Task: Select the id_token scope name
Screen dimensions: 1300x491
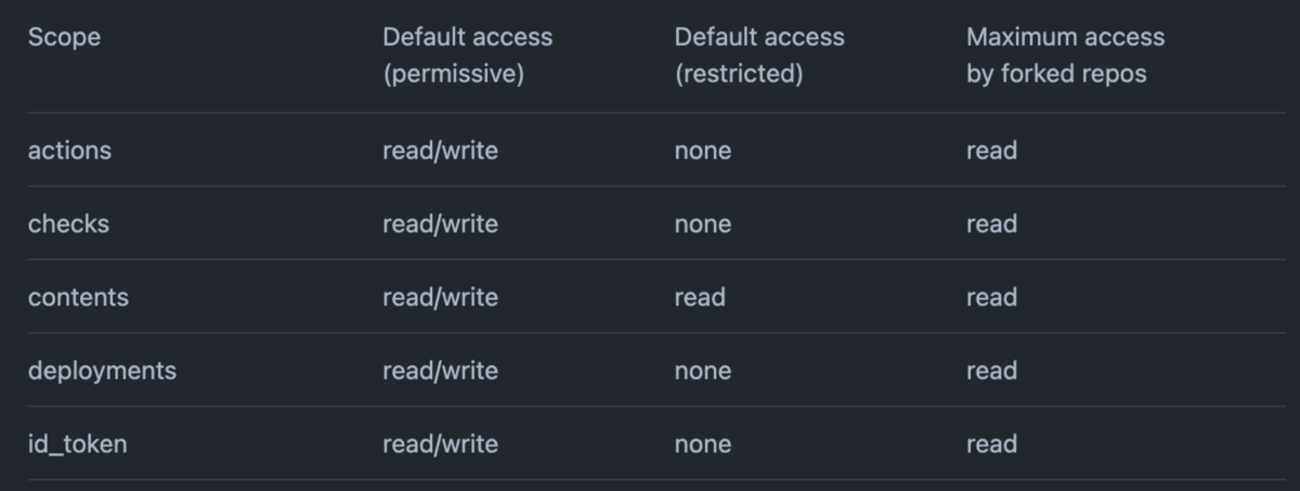Action: 77,444
